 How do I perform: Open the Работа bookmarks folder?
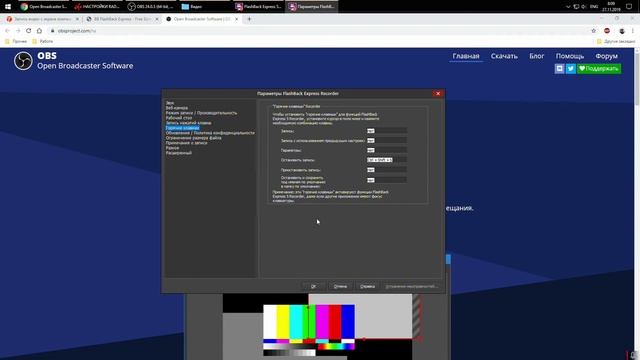pyautogui.click(x=42, y=41)
